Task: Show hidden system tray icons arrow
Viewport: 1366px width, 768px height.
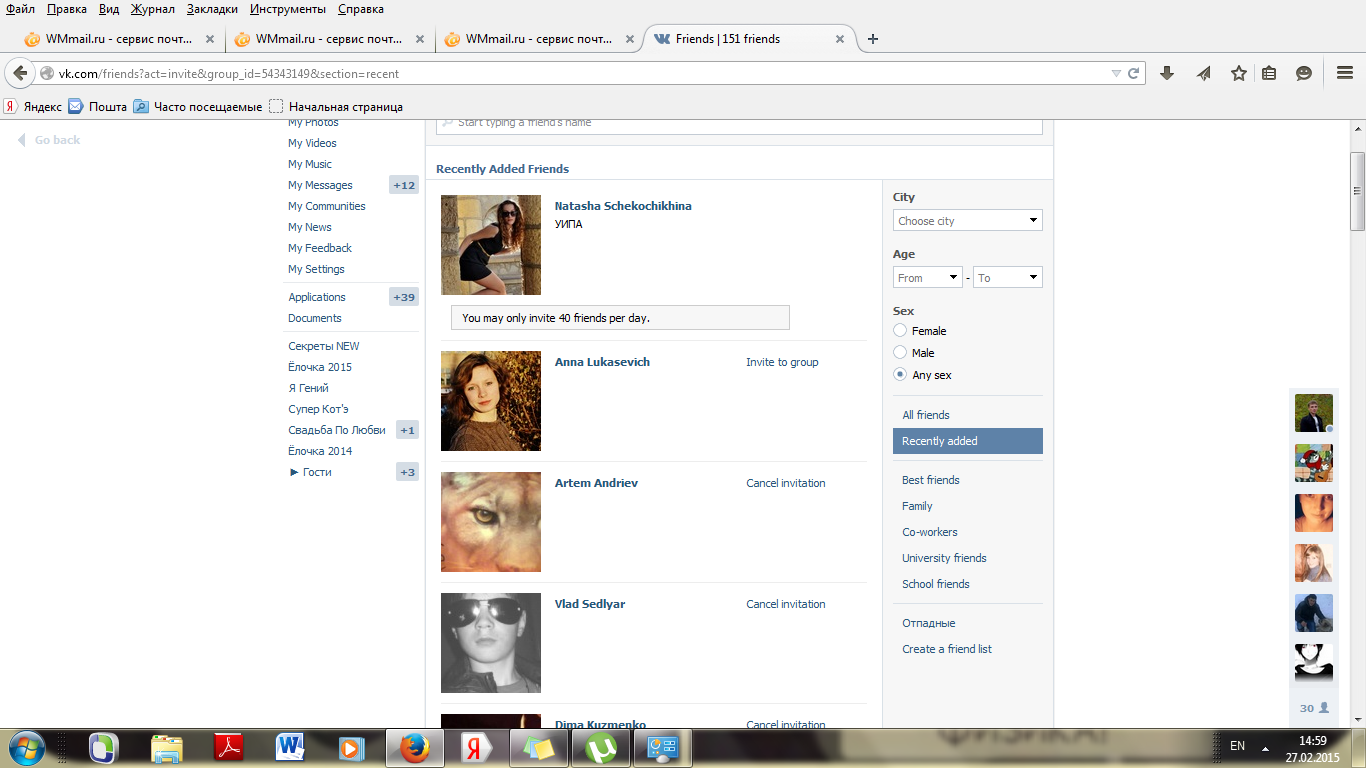Action: coord(1266,748)
